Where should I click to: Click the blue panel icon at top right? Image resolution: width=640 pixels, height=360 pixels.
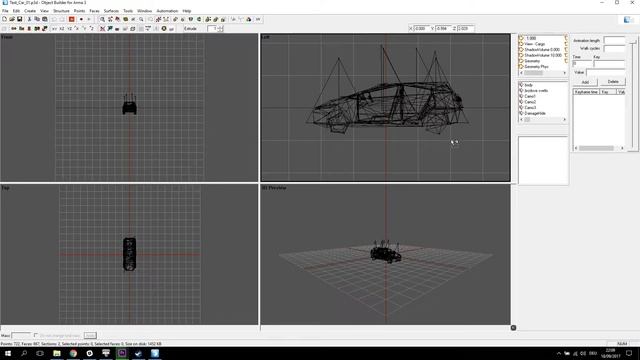coord(627,20)
